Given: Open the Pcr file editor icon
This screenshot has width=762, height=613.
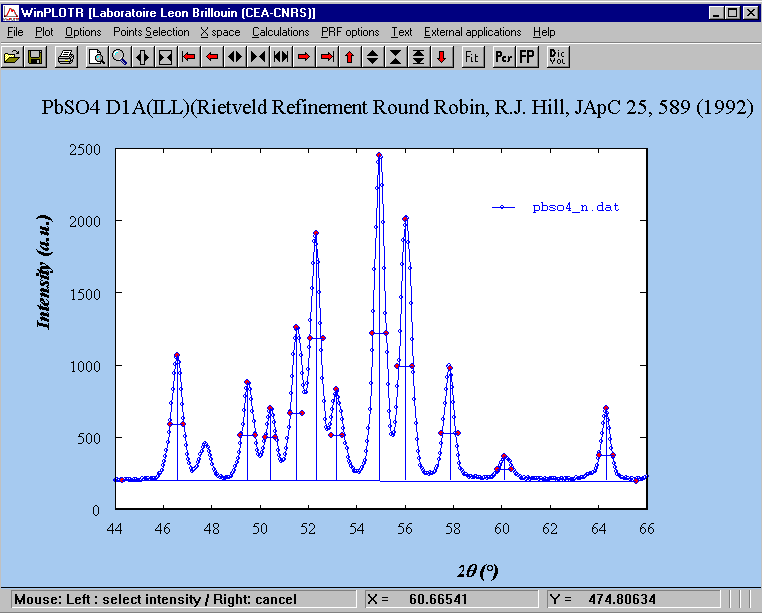Looking at the screenshot, I should click(503, 57).
